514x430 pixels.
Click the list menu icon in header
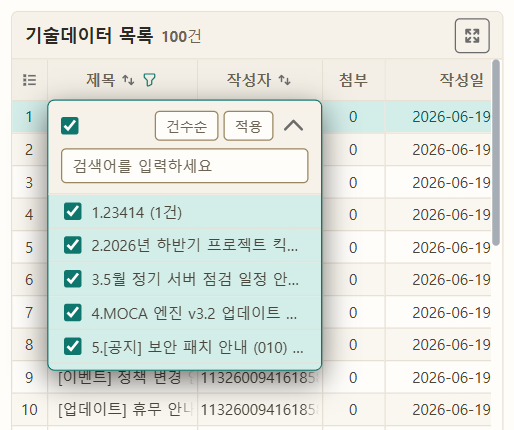tap(29, 80)
